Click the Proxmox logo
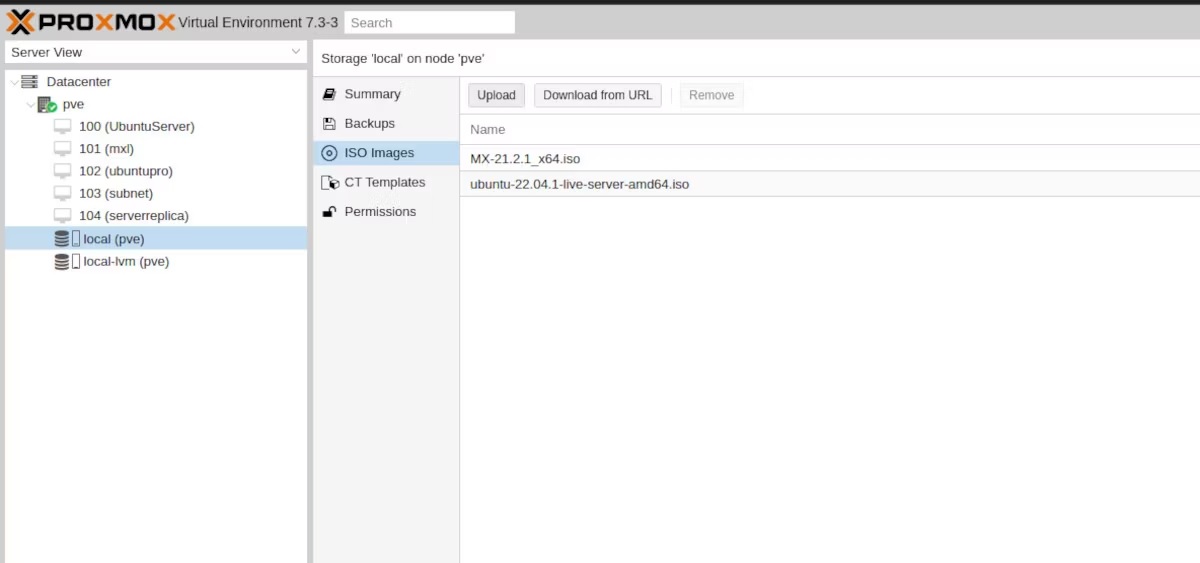The height and width of the screenshot is (563, 1200). click(91, 21)
